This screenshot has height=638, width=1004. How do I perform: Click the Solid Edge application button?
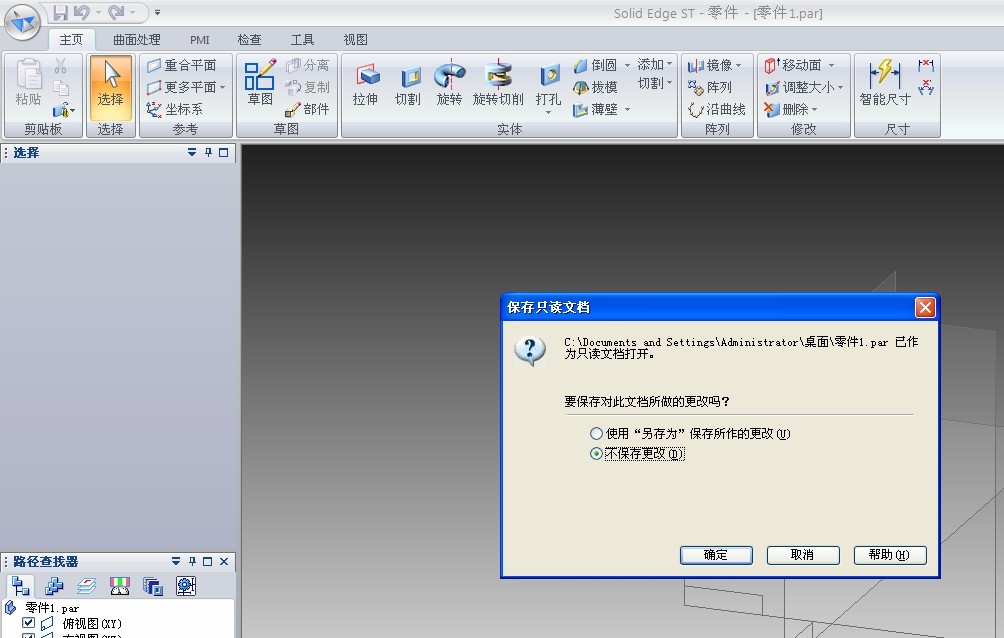[x=22, y=22]
